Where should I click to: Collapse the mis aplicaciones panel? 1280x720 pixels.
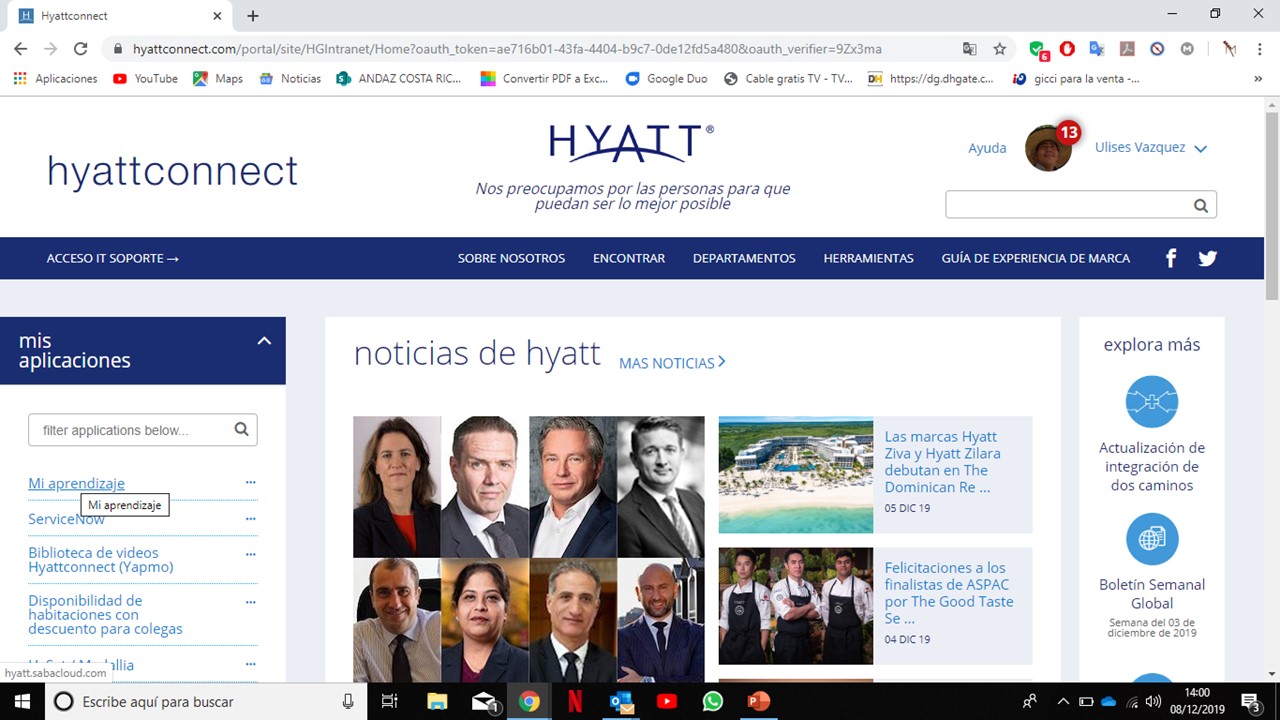[x=264, y=340]
